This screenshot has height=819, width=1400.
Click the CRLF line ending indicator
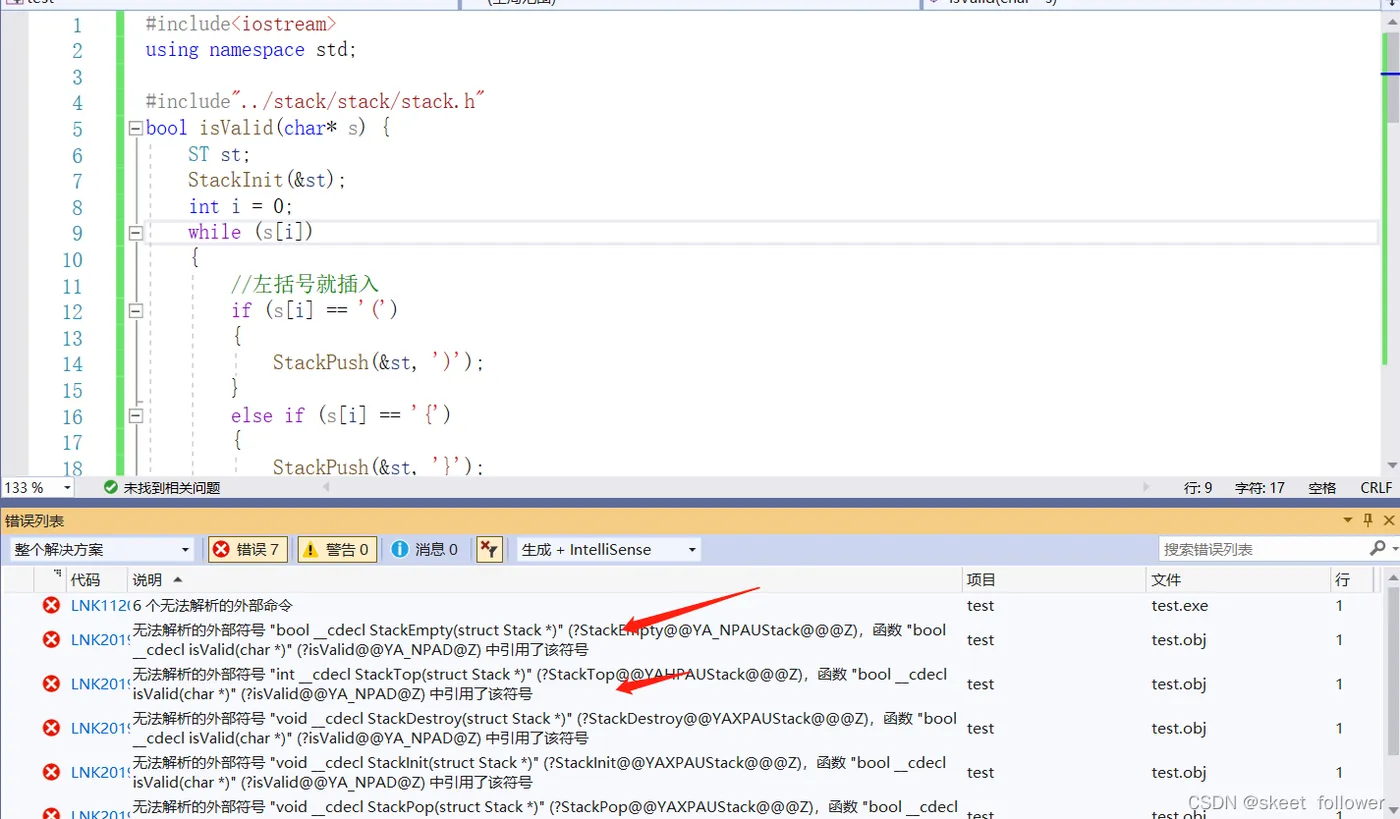pyautogui.click(x=1376, y=488)
